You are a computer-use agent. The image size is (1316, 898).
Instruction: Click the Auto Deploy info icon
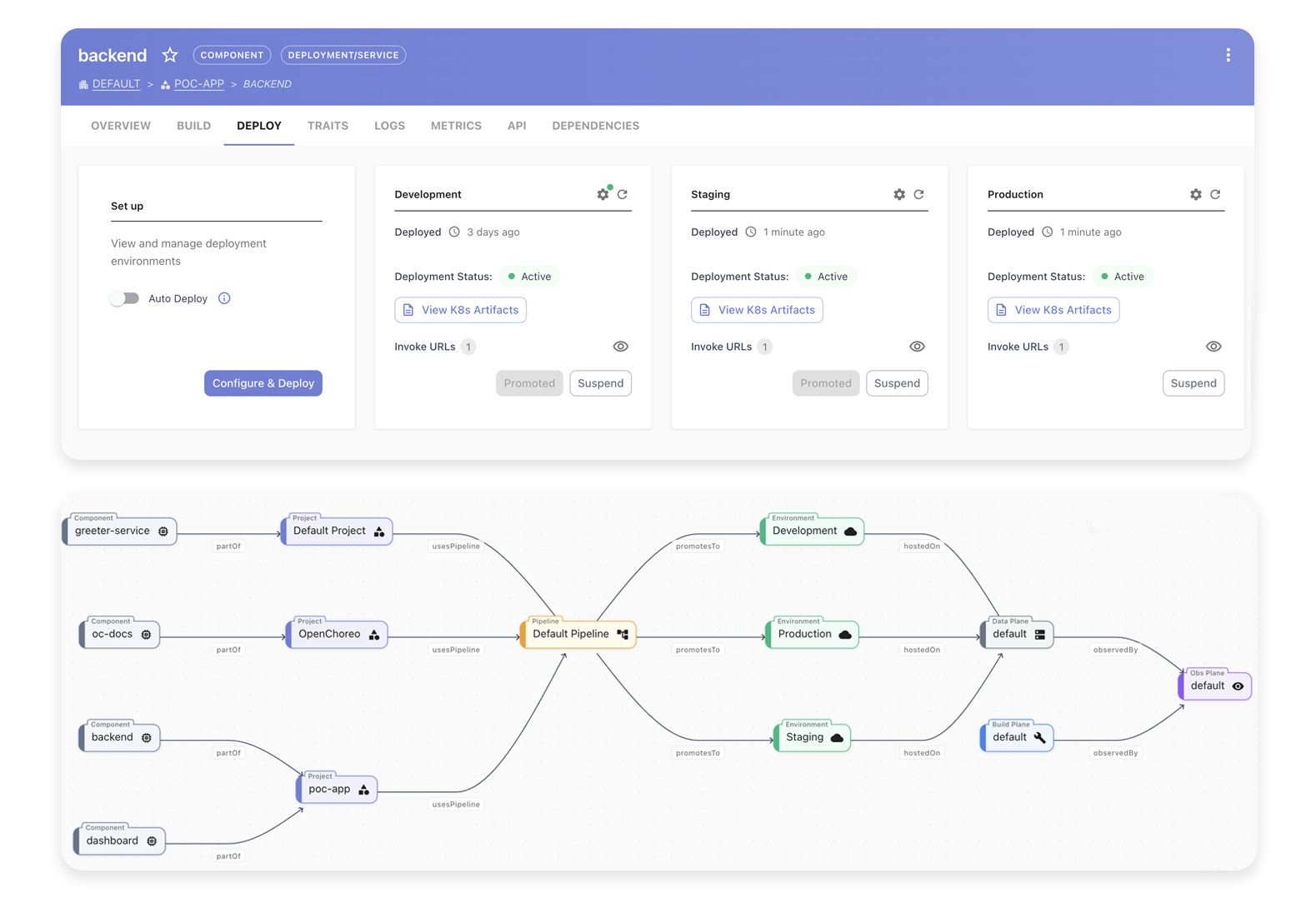coord(224,298)
